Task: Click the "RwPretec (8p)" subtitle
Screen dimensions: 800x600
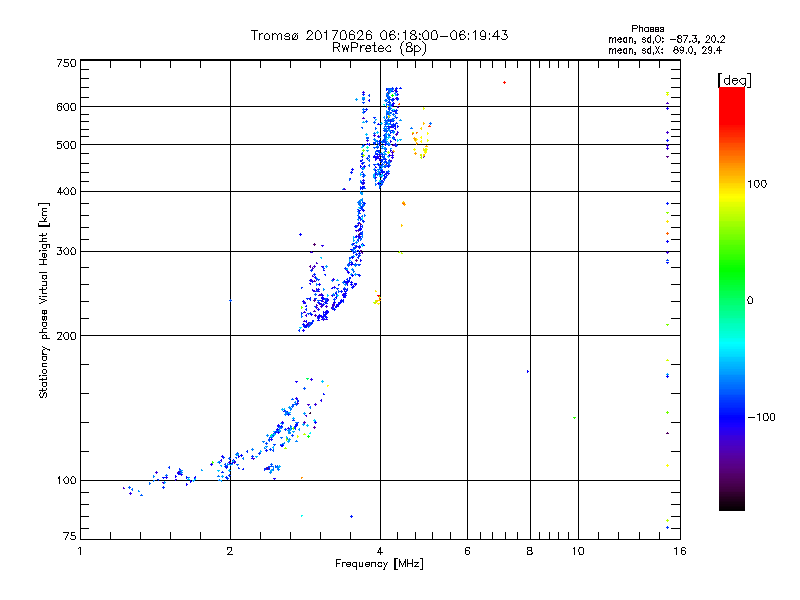Action: coord(379,48)
